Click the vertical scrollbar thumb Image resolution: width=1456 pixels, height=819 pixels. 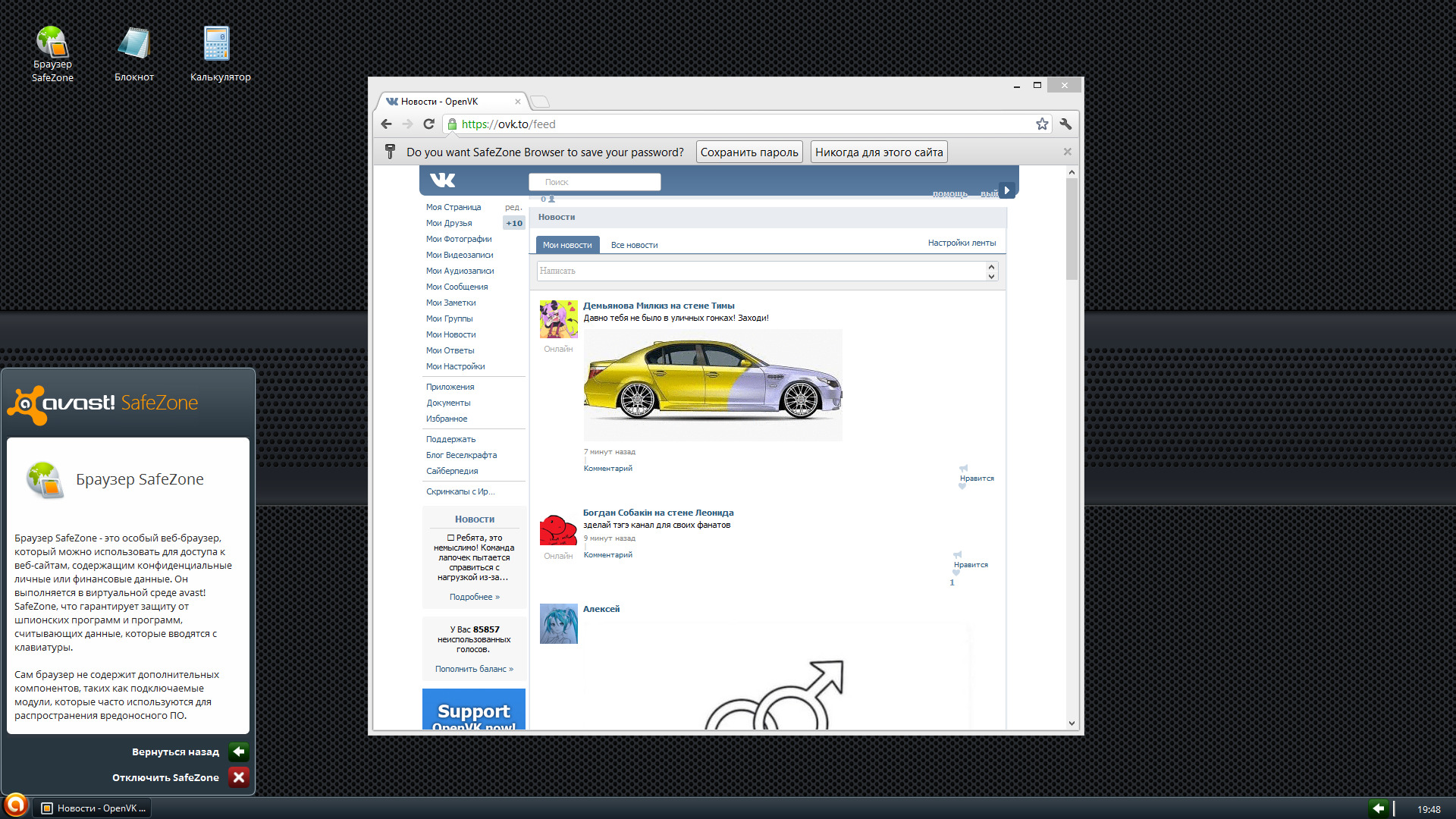(1072, 230)
